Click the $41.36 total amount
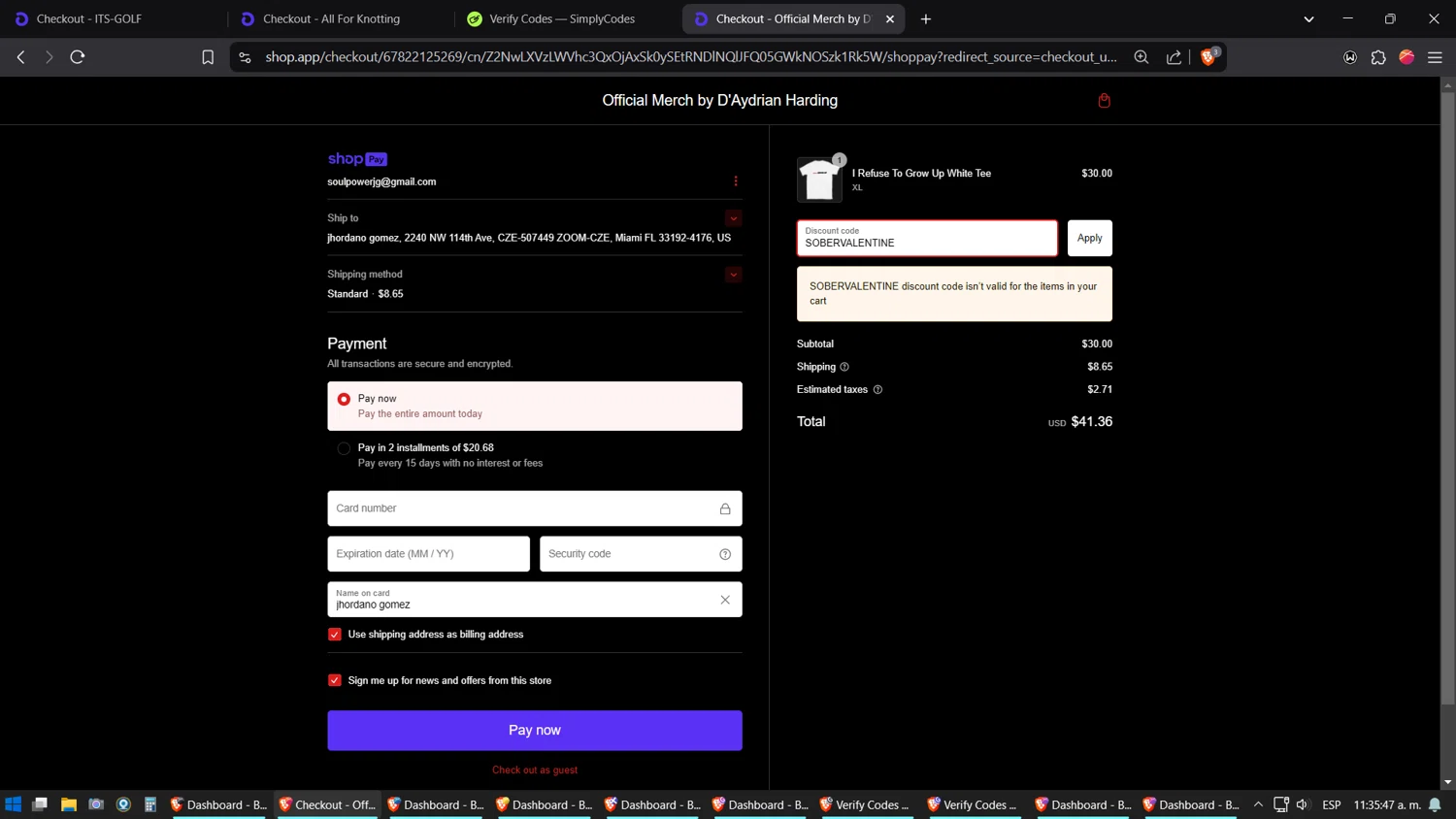Screen dimensions: 1456x819 (x=1092, y=422)
